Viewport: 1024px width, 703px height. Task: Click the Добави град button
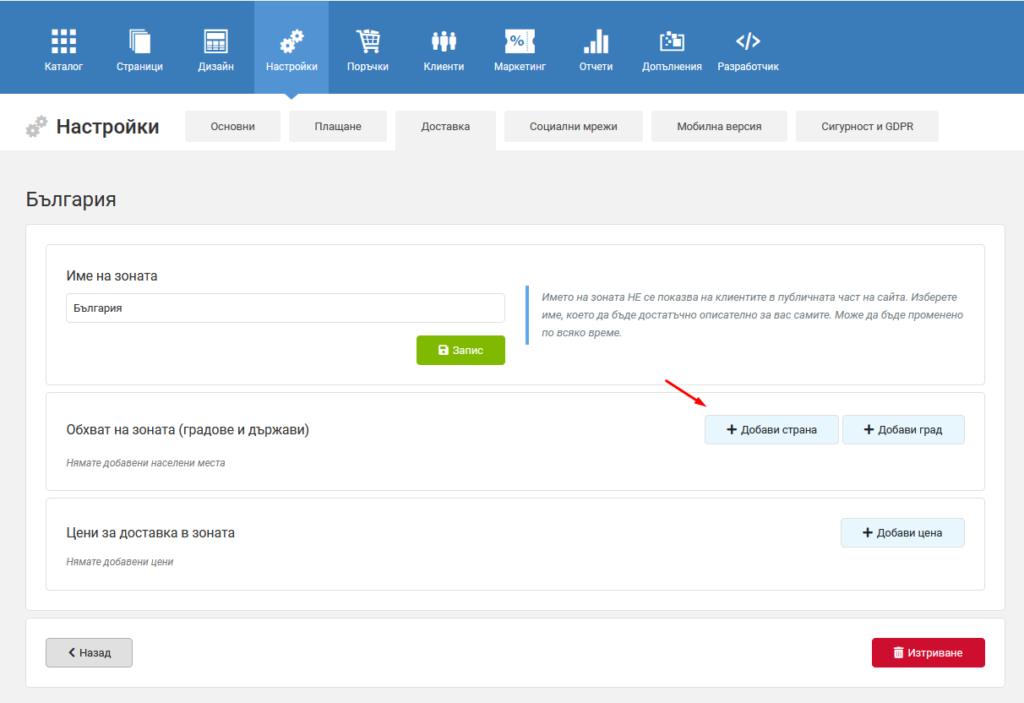pos(903,430)
